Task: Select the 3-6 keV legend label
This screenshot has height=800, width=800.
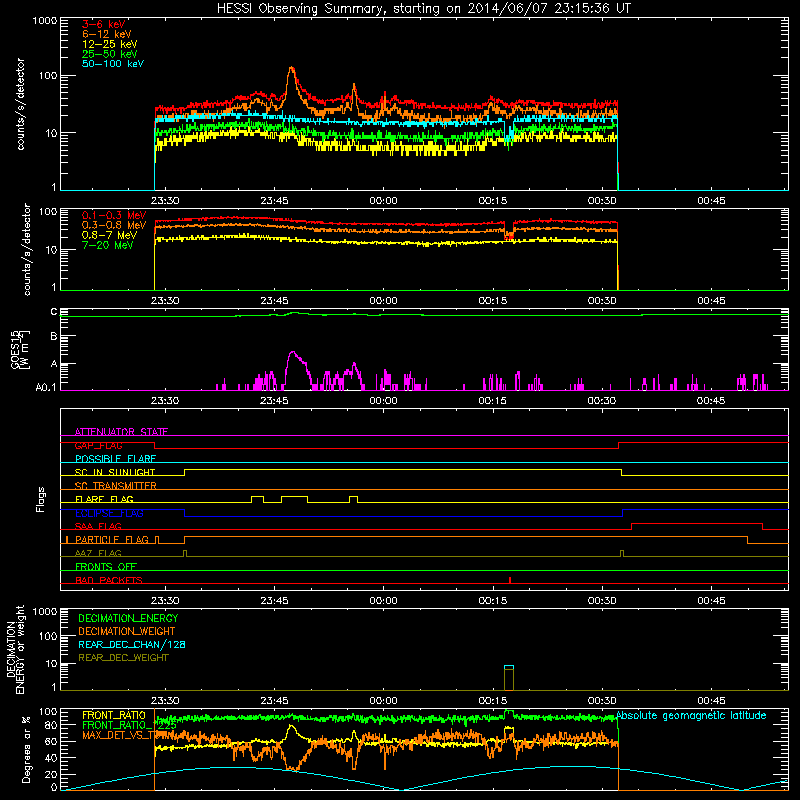Action: pyautogui.click(x=104, y=24)
